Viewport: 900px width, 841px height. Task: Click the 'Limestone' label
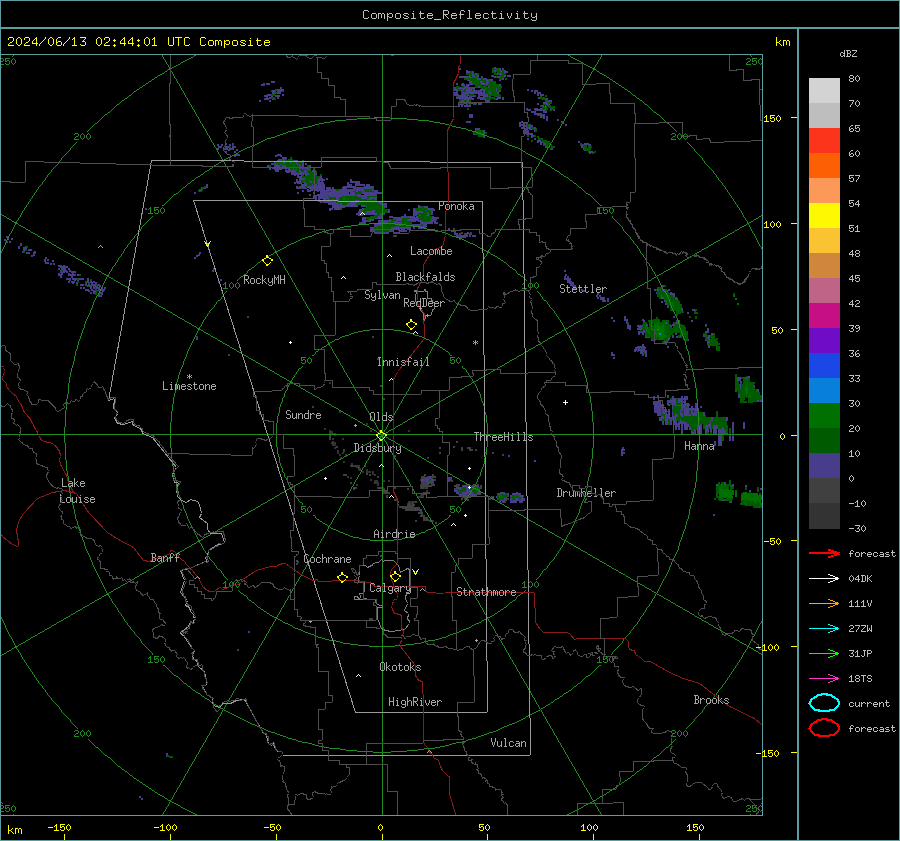189,386
